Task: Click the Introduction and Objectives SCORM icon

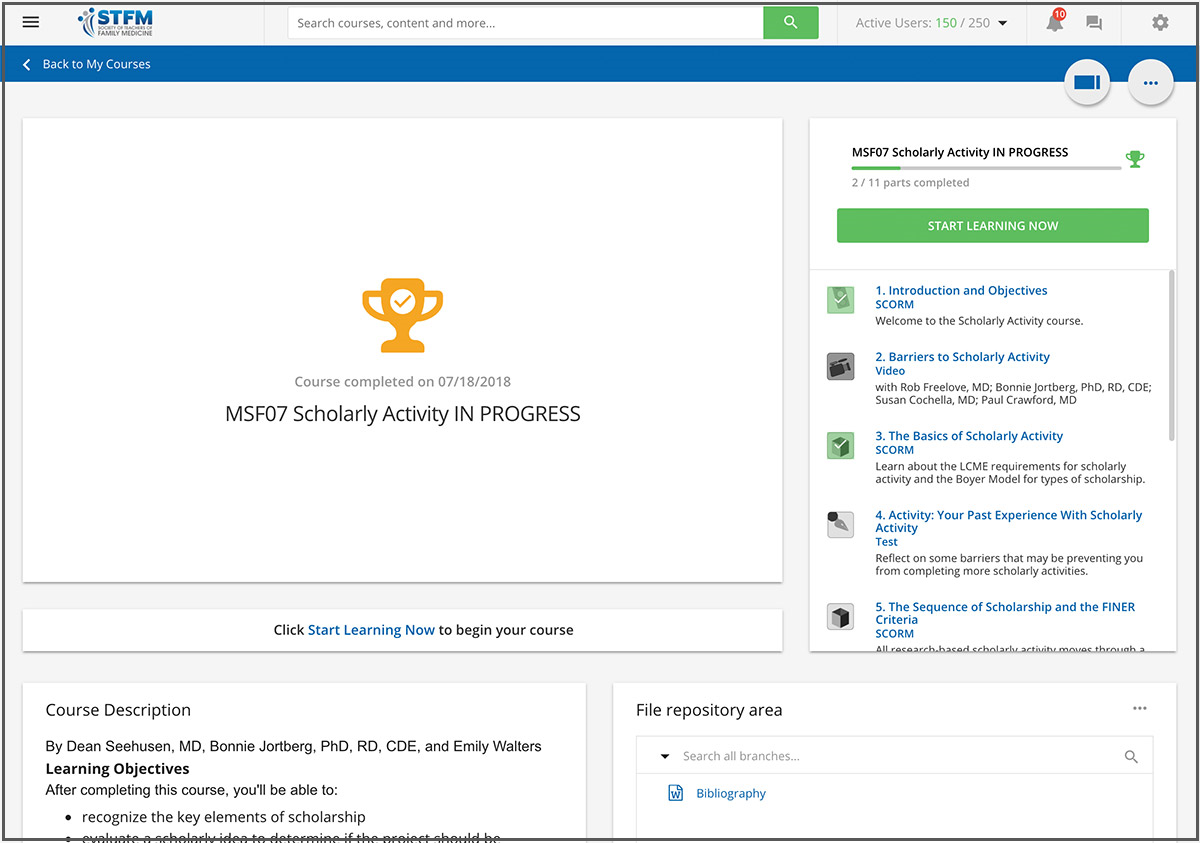Action: click(841, 299)
